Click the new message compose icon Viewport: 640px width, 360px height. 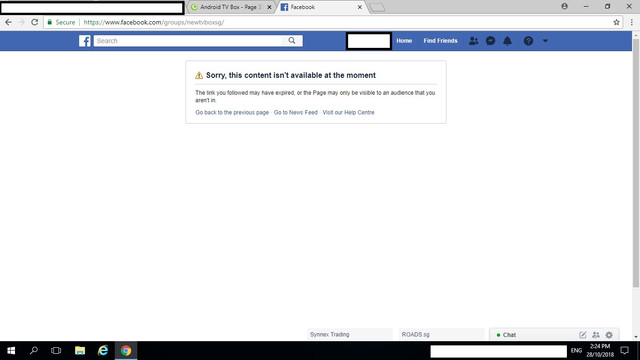tap(582, 335)
